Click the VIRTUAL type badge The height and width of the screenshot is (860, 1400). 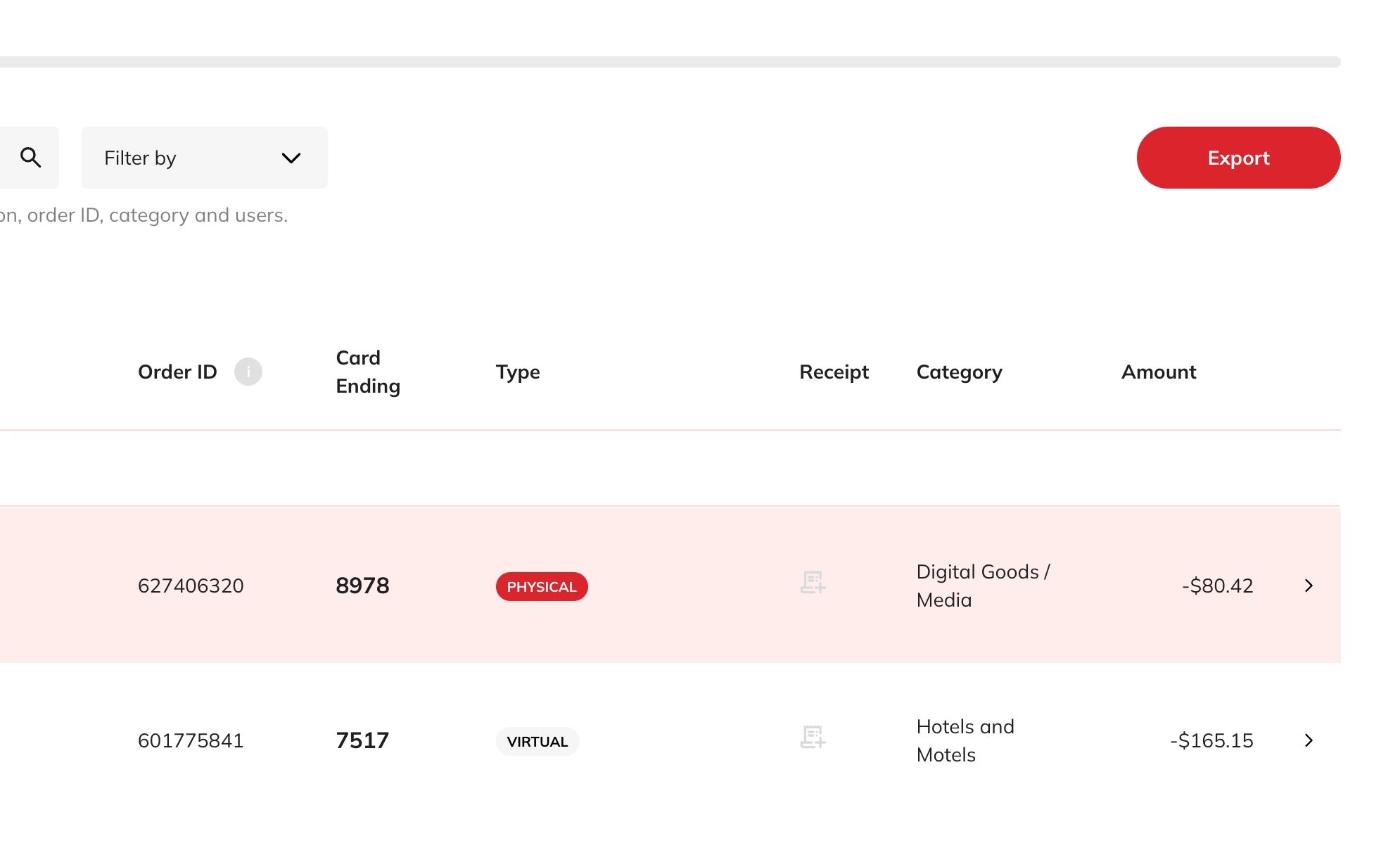pos(537,741)
